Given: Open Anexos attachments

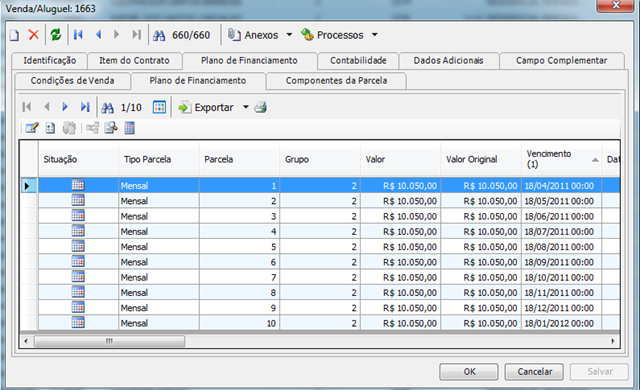Looking at the screenshot, I should tap(253, 35).
